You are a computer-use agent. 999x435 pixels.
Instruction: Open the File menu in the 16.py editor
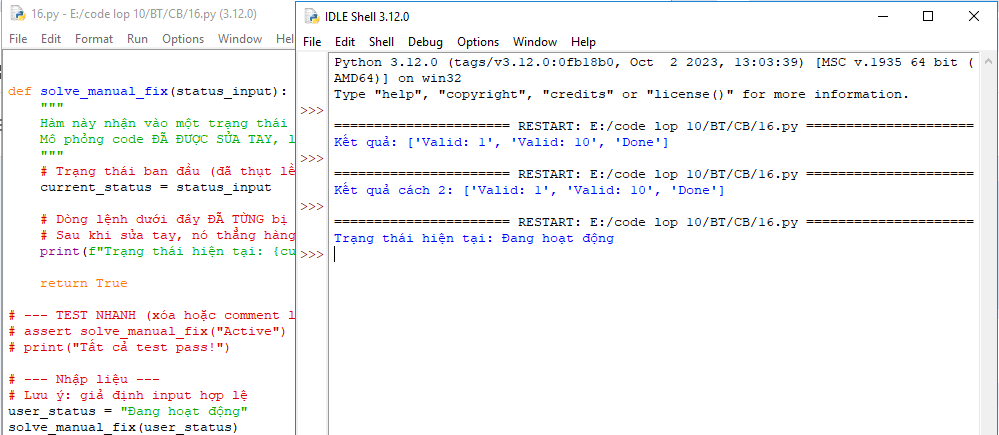(18, 39)
